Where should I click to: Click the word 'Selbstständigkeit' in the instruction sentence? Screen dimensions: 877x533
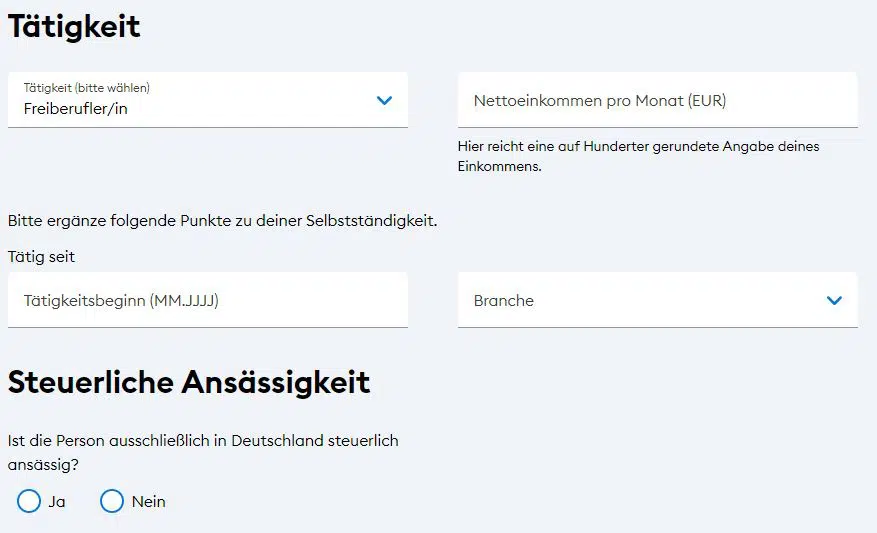click(x=374, y=221)
